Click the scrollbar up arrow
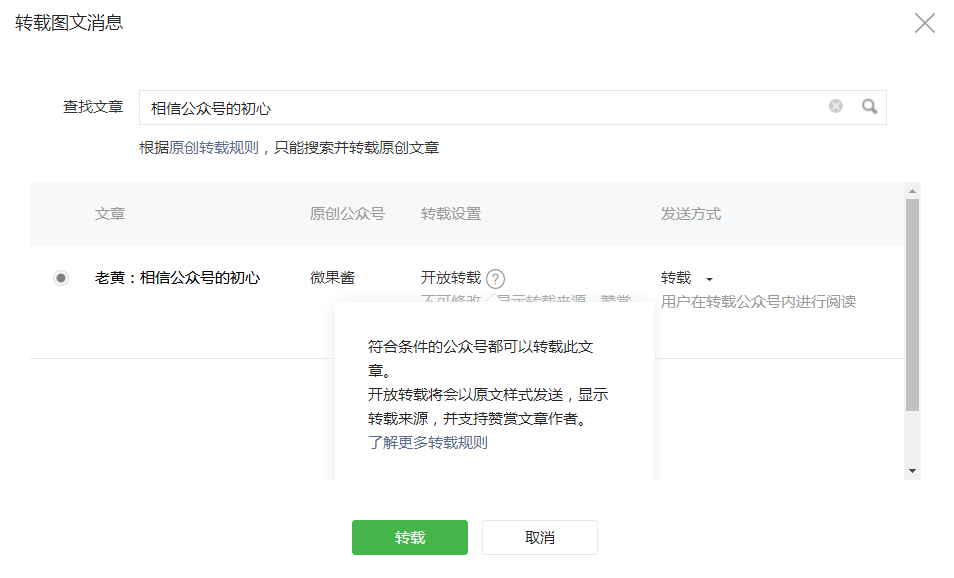The image size is (954, 578). tap(912, 191)
